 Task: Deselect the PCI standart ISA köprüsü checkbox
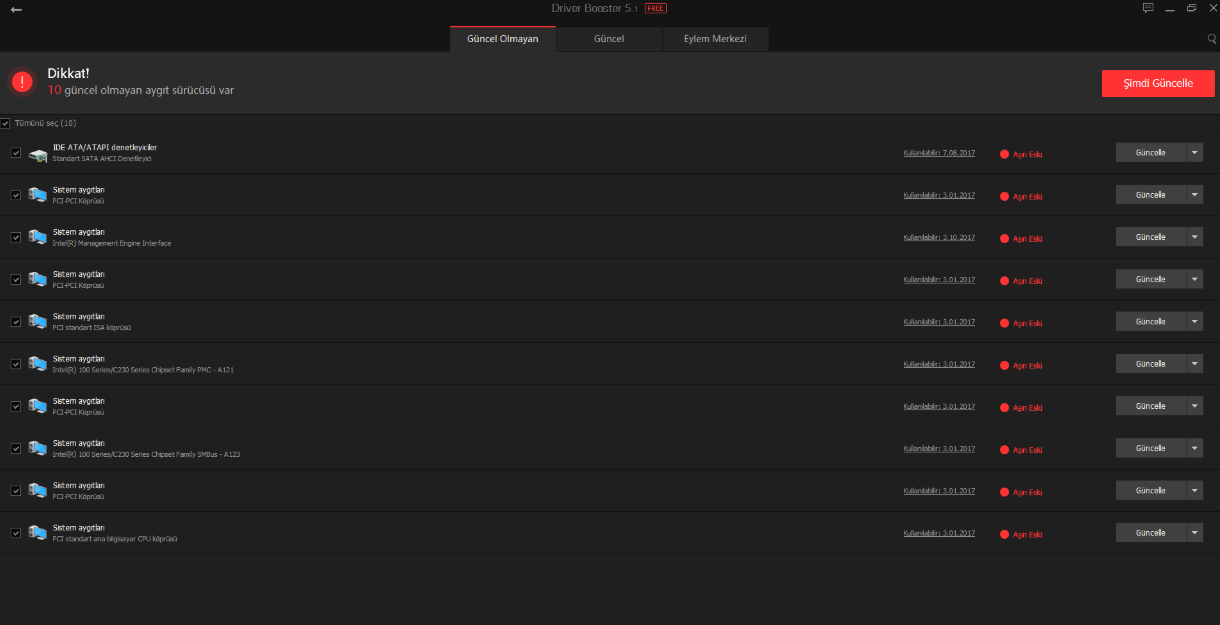(16, 322)
